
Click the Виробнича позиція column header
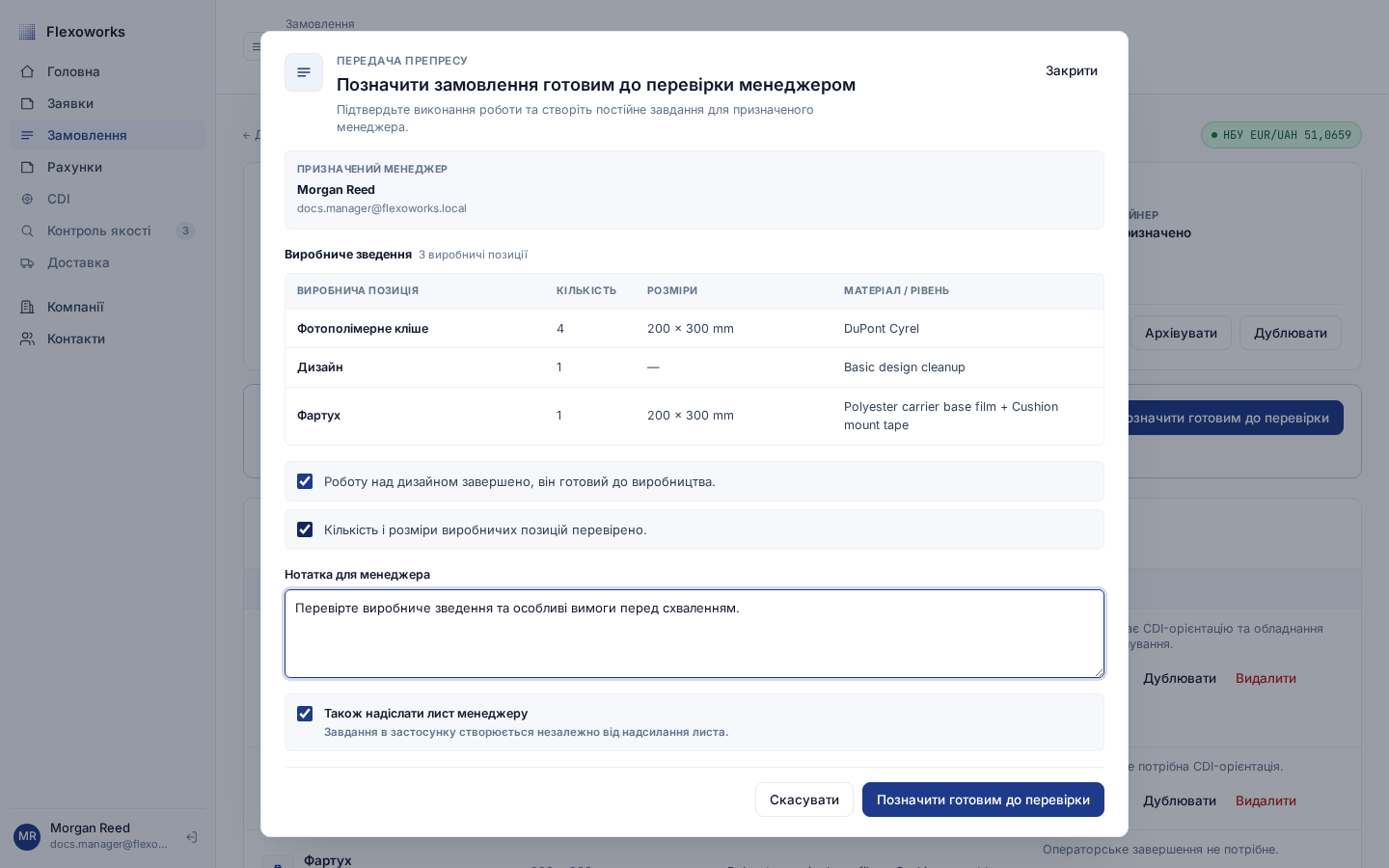358,290
